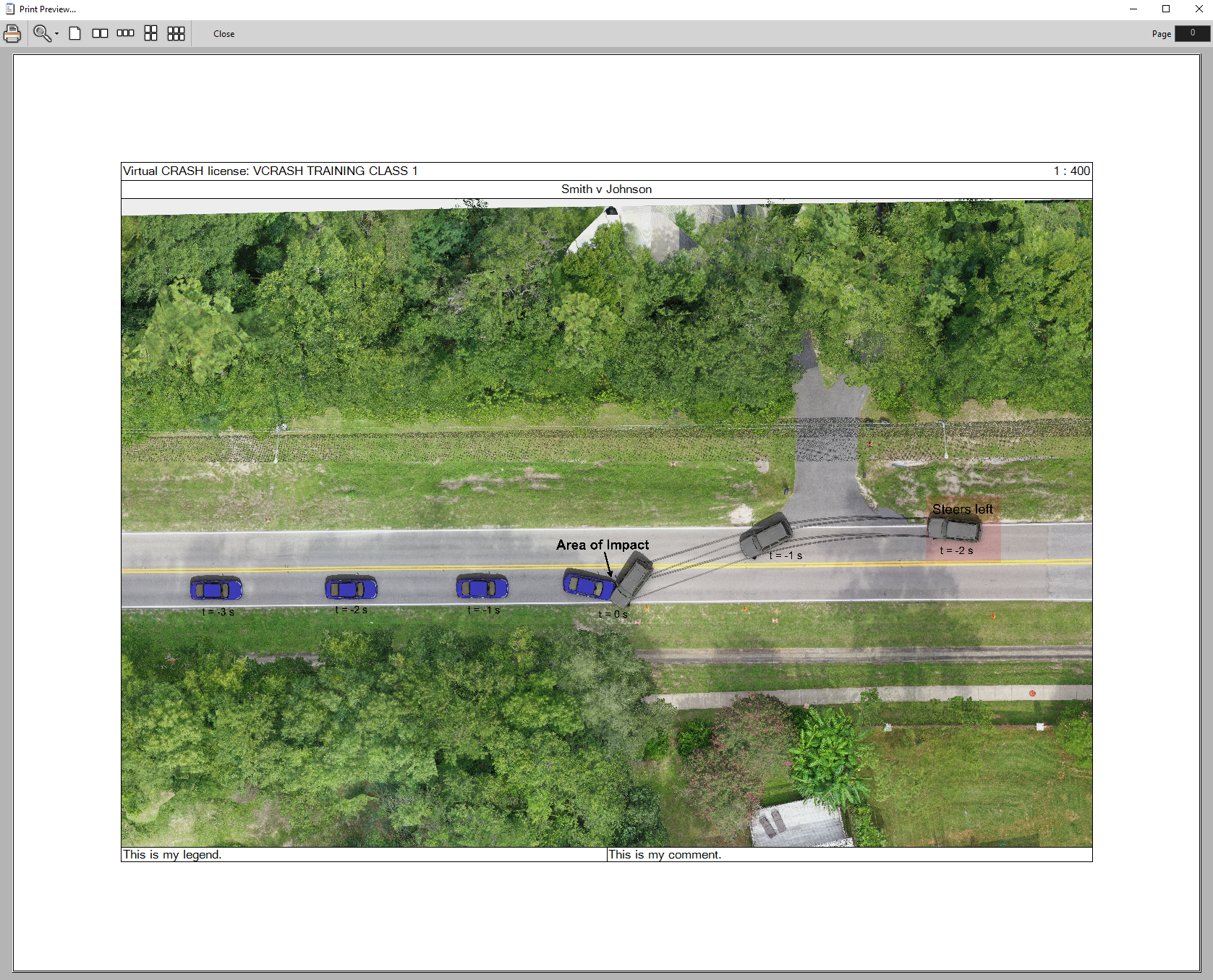Click the blue car at t = -2 s
Viewport: 1213px width, 980px height.
[351, 587]
